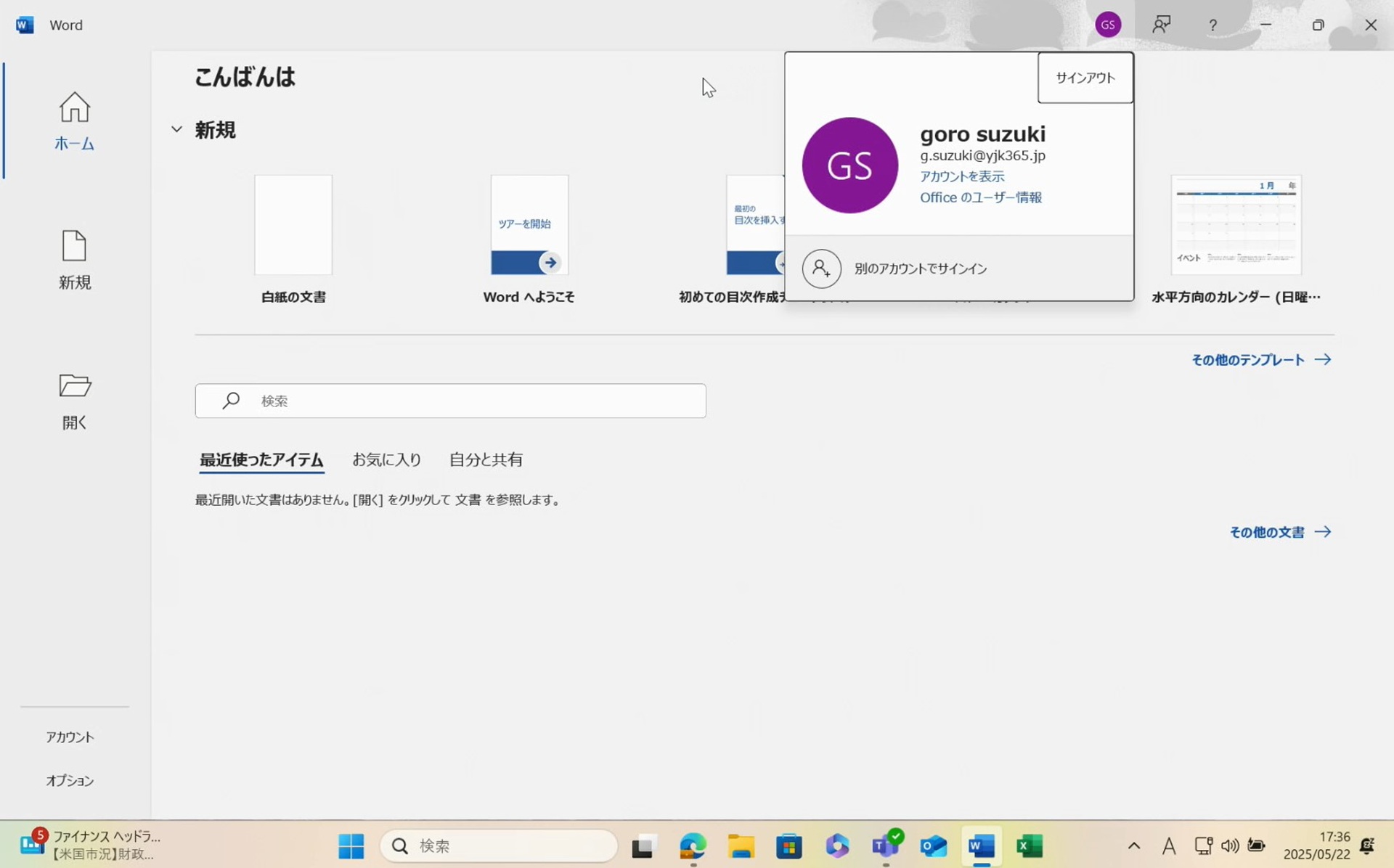Switch to 自分と共有 tab
Screen dimensions: 1394x868
pyautogui.click(x=486, y=459)
